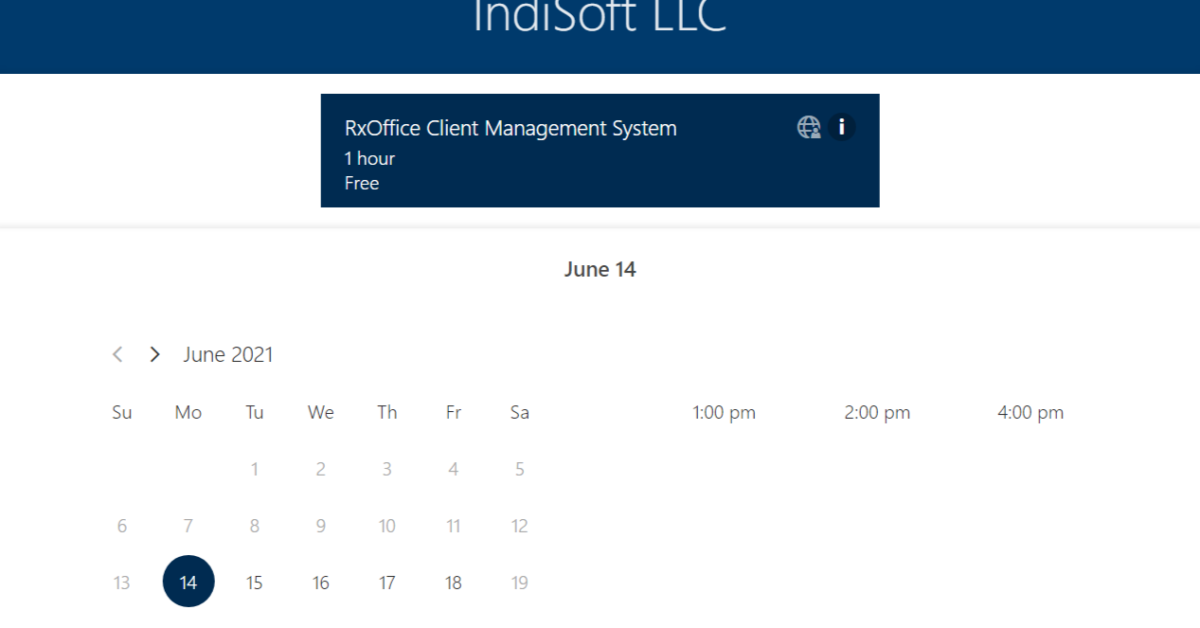Click the disabled June 19 date
This screenshot has width=1200, height=628.
coord(519,582)
